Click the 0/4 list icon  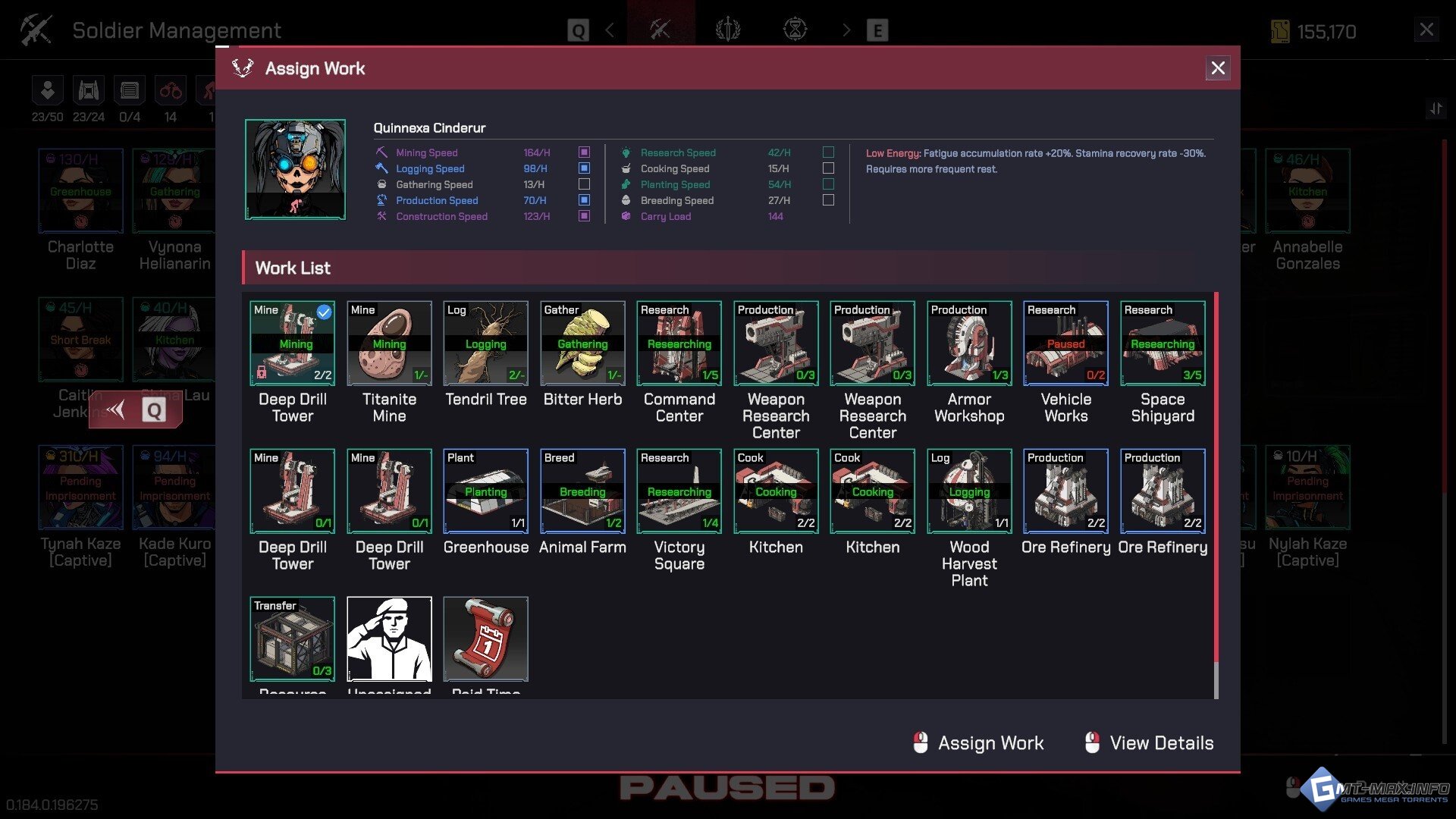click(x=130, y=91)
